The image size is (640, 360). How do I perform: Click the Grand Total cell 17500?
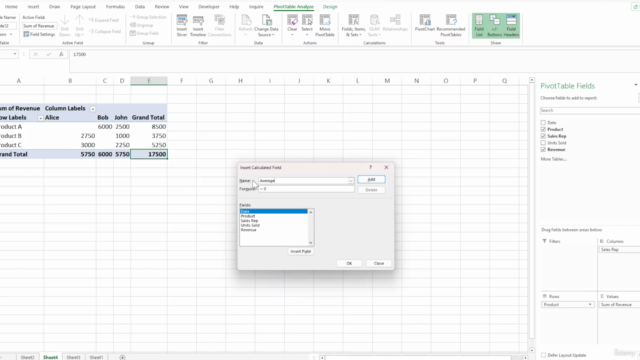149,154
